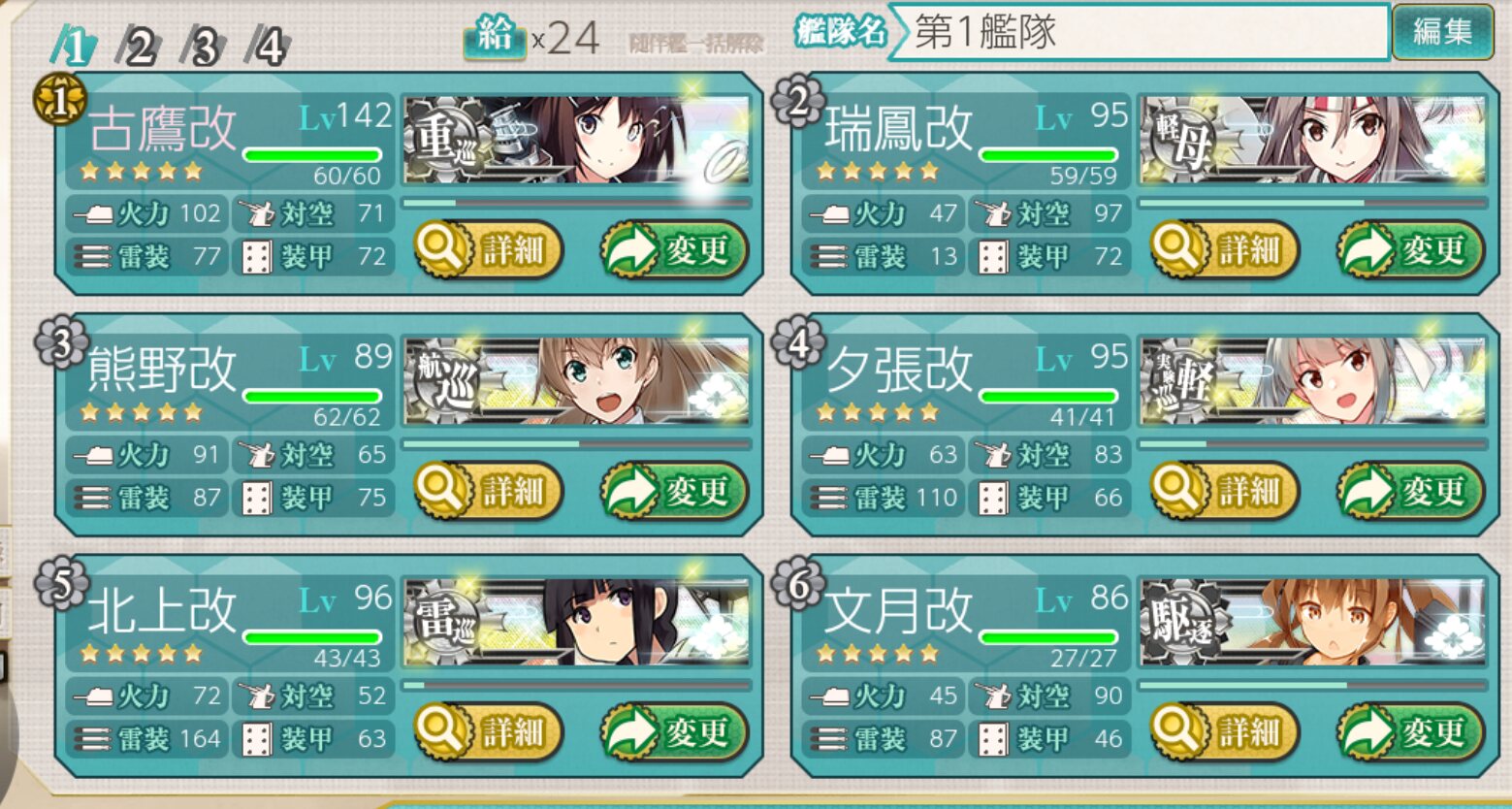This screenshot has width=1512, height=809.
Task: Open 詳細 details for 文月改
Action: tap(1225, 732)
